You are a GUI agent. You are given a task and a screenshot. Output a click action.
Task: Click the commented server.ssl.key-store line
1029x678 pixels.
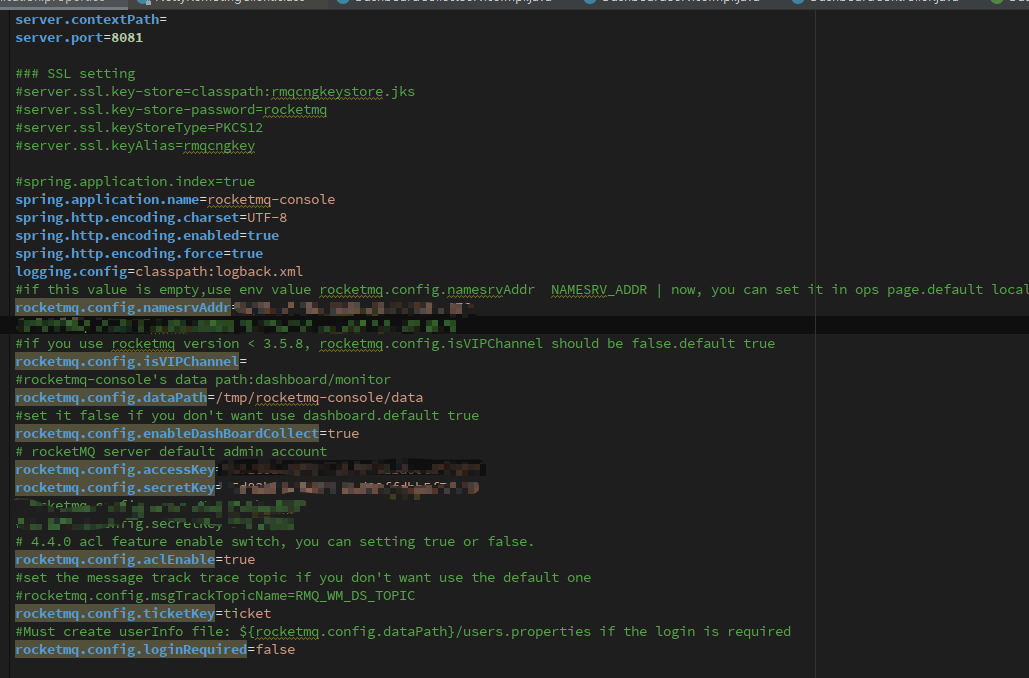pos(215,91)
